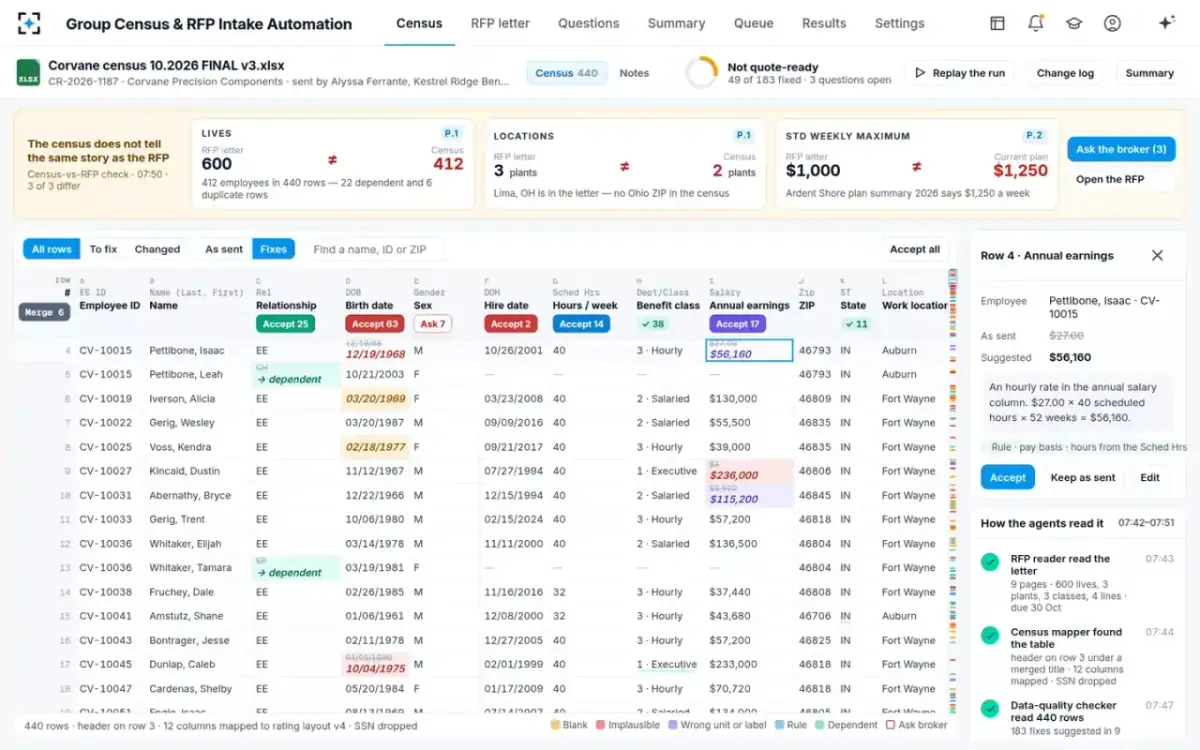The width and height of the screenshot is (1200, 750).
Task: Open the Change log
Action: click(x=1065, y=73)
